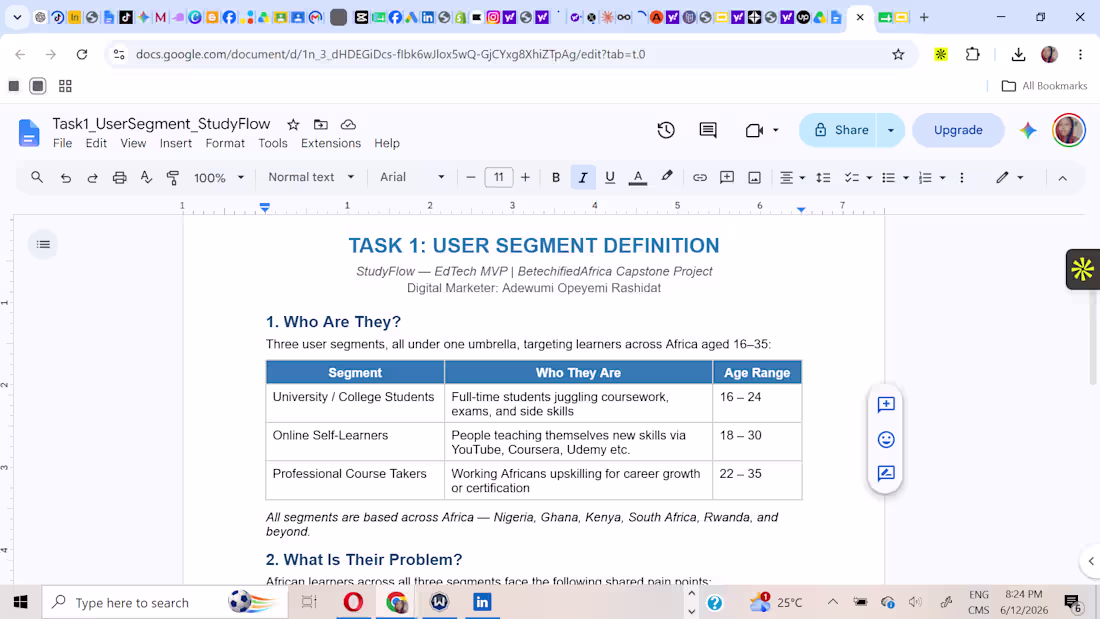The image size is (1100, 619).
Task: Open the Tools menu
Action: tap(273, 143)
